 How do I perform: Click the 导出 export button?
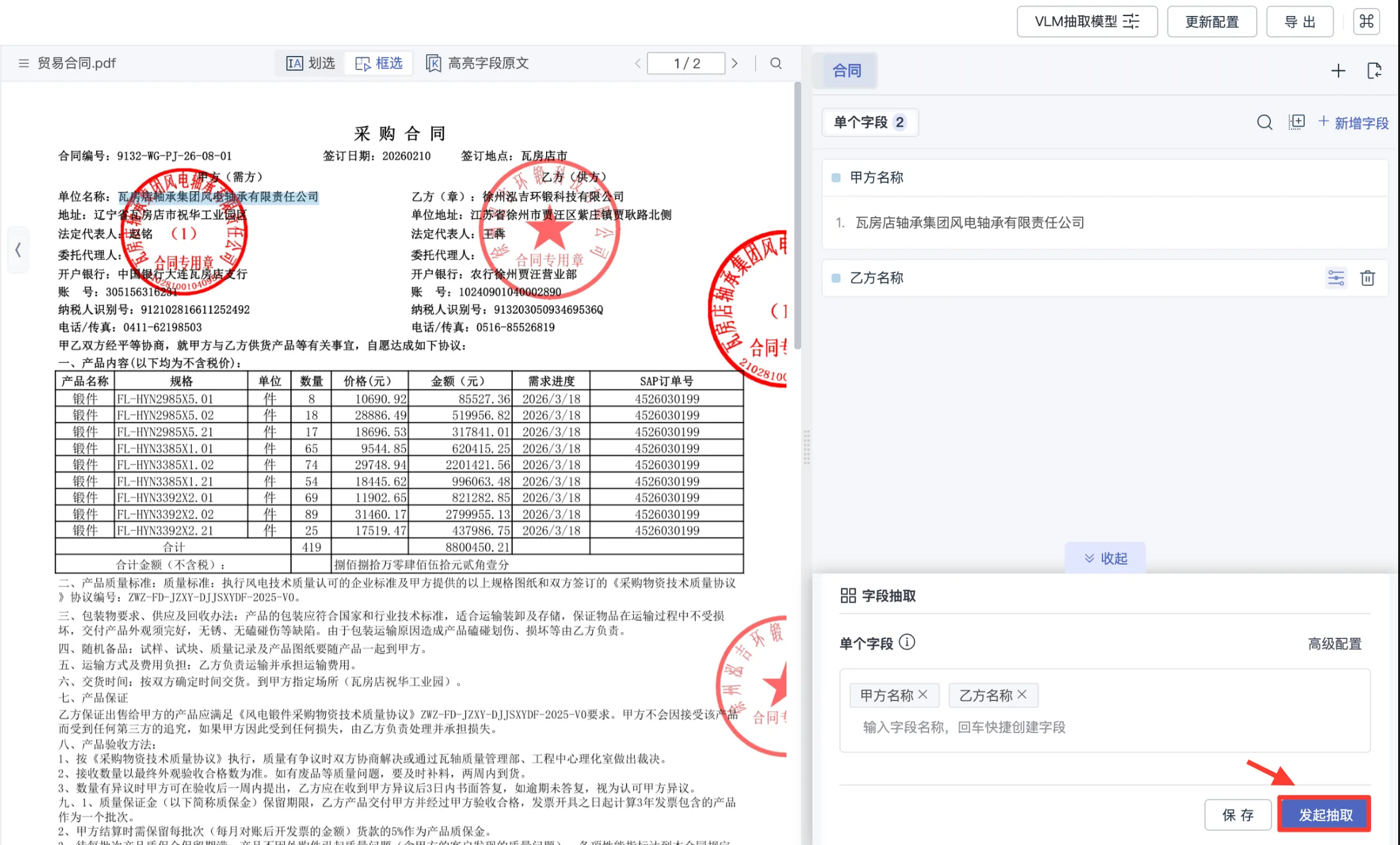[x=1299, y=22]
